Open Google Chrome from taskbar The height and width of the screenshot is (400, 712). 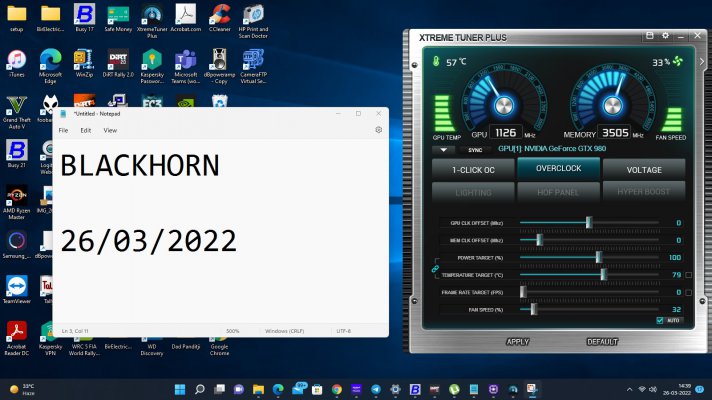[x=336, y=389]
